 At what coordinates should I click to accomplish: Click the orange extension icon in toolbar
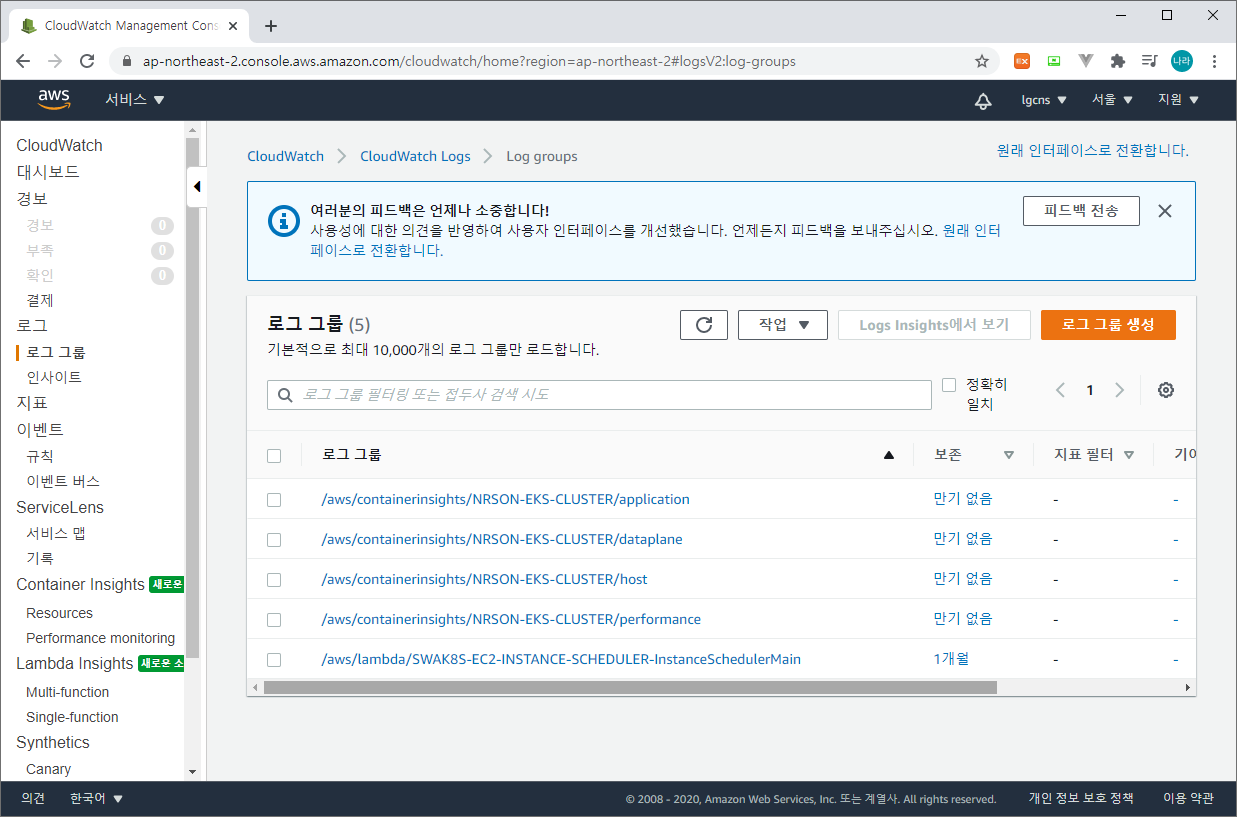[x=1022, y=61]
